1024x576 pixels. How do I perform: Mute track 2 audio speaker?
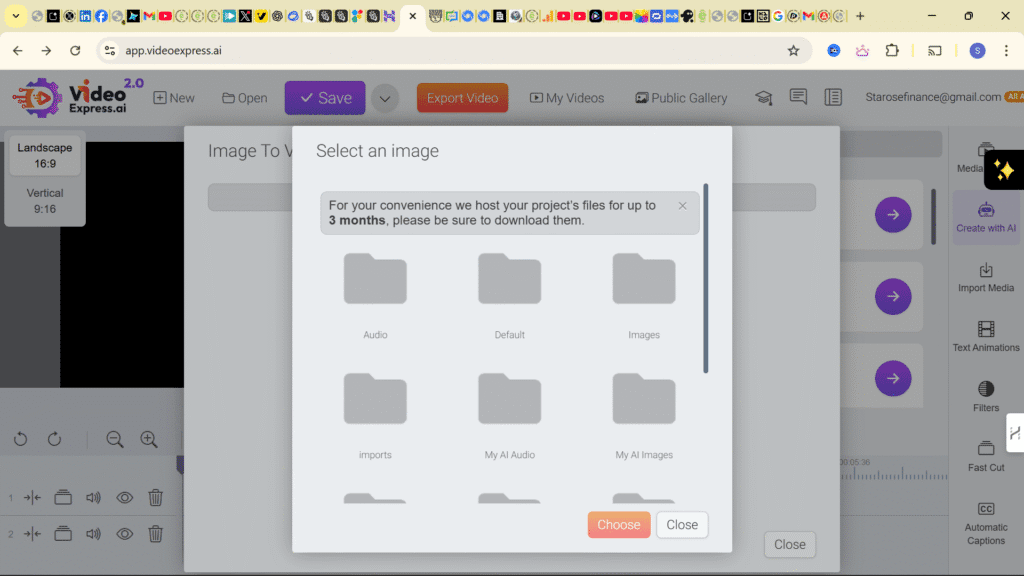94,534
